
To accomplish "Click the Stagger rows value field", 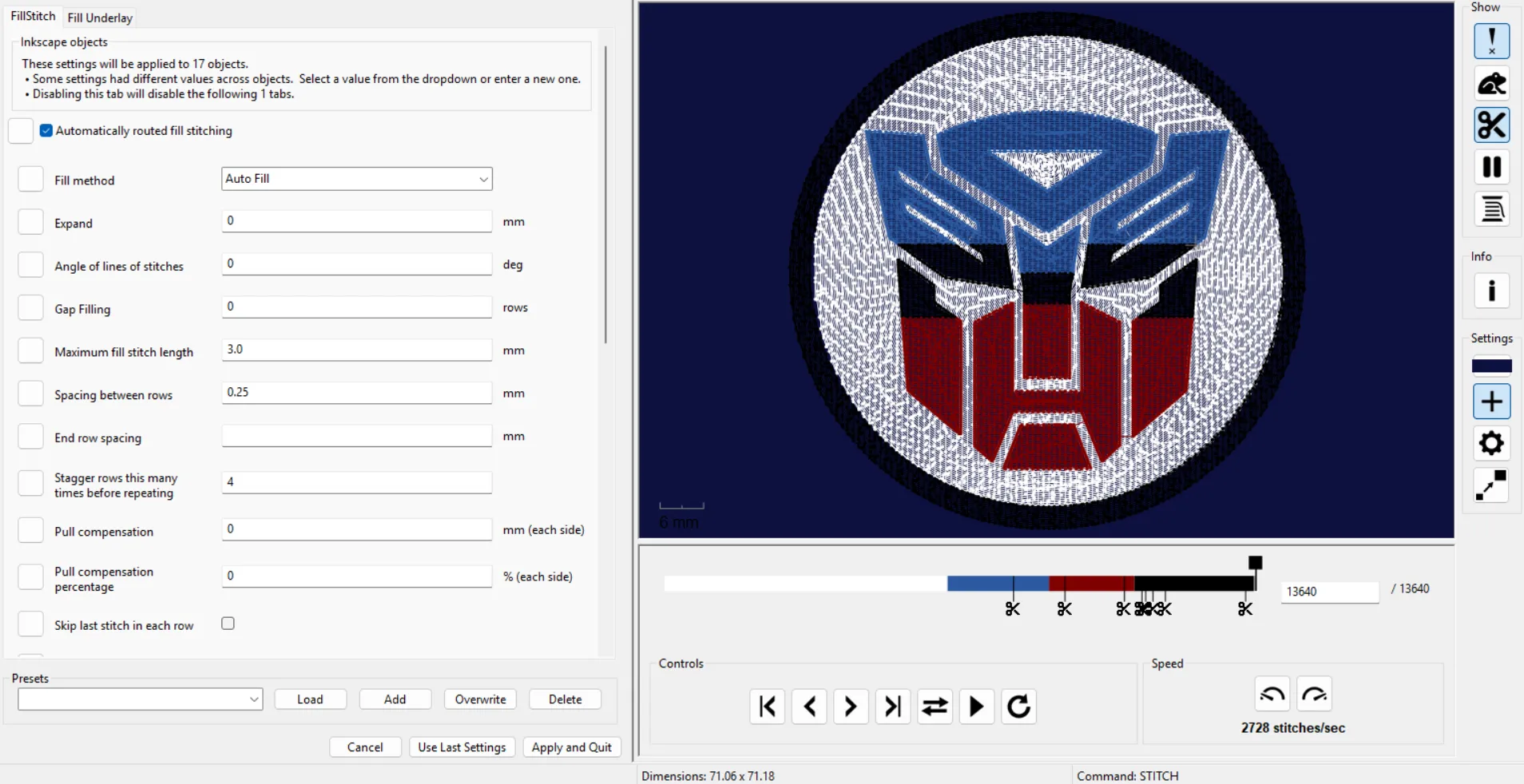I will (357, 482).
